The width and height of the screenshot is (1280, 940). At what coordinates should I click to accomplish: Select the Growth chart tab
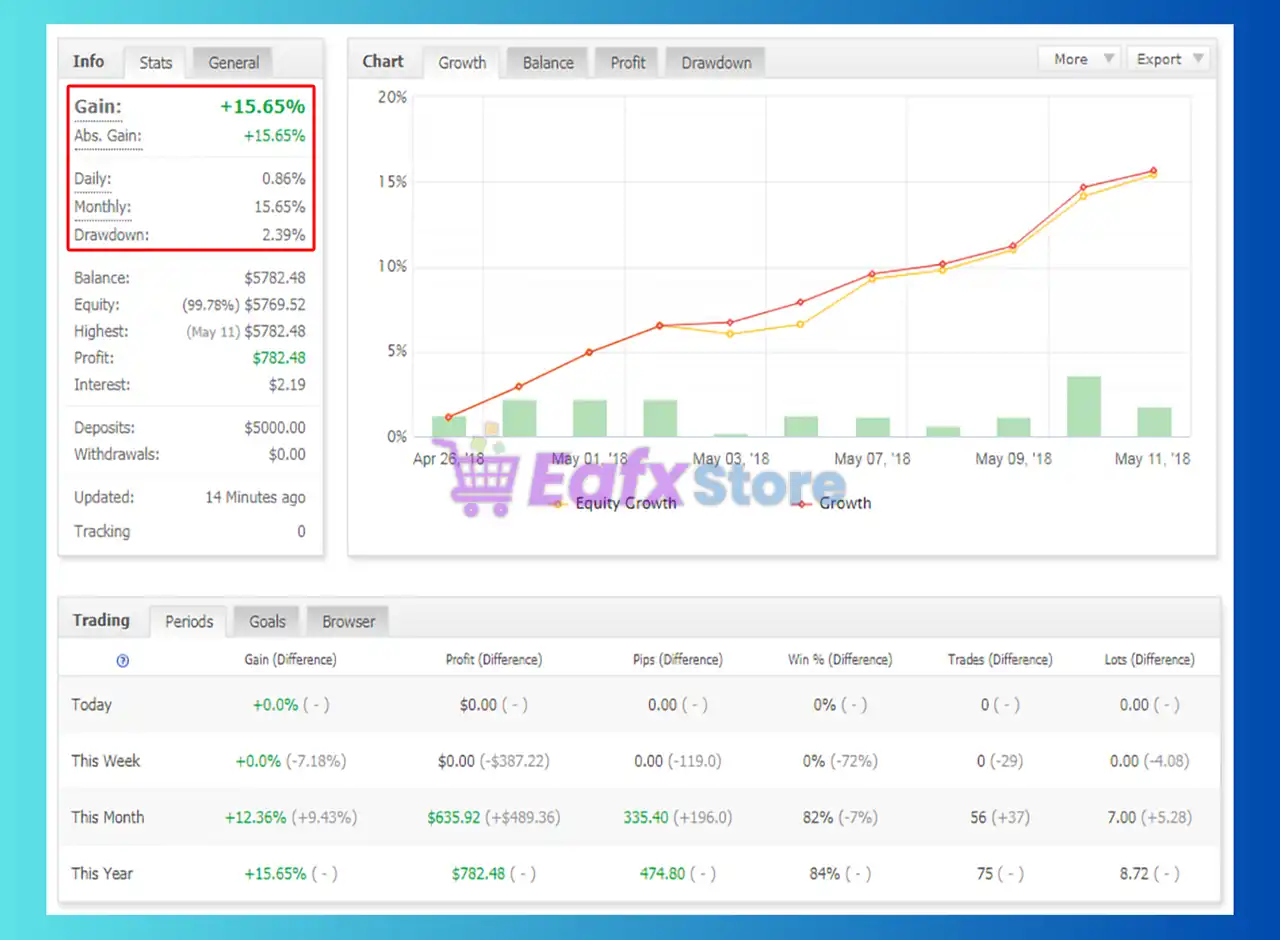point(462,62)
